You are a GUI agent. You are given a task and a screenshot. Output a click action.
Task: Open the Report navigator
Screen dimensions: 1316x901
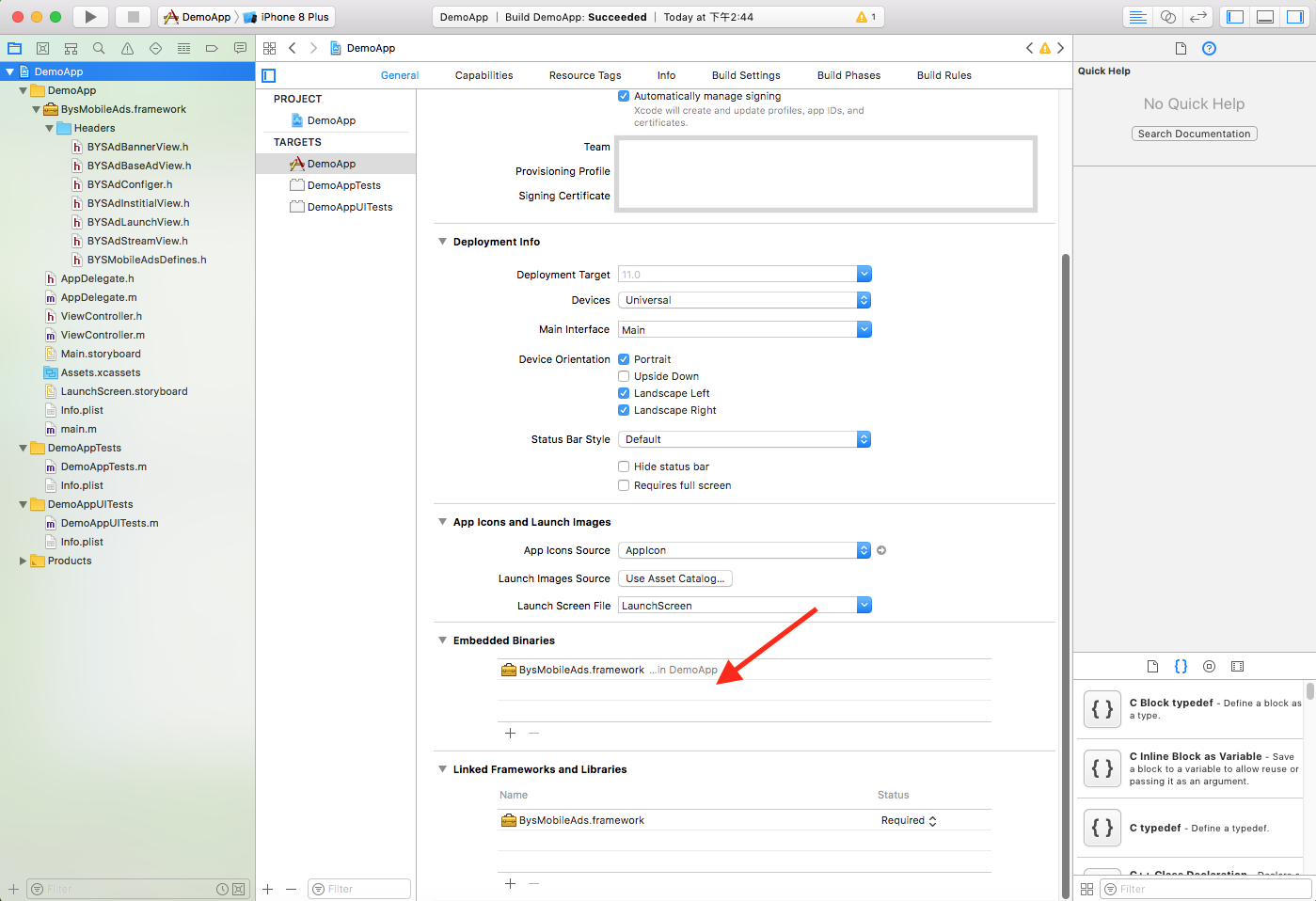point(240,48)
